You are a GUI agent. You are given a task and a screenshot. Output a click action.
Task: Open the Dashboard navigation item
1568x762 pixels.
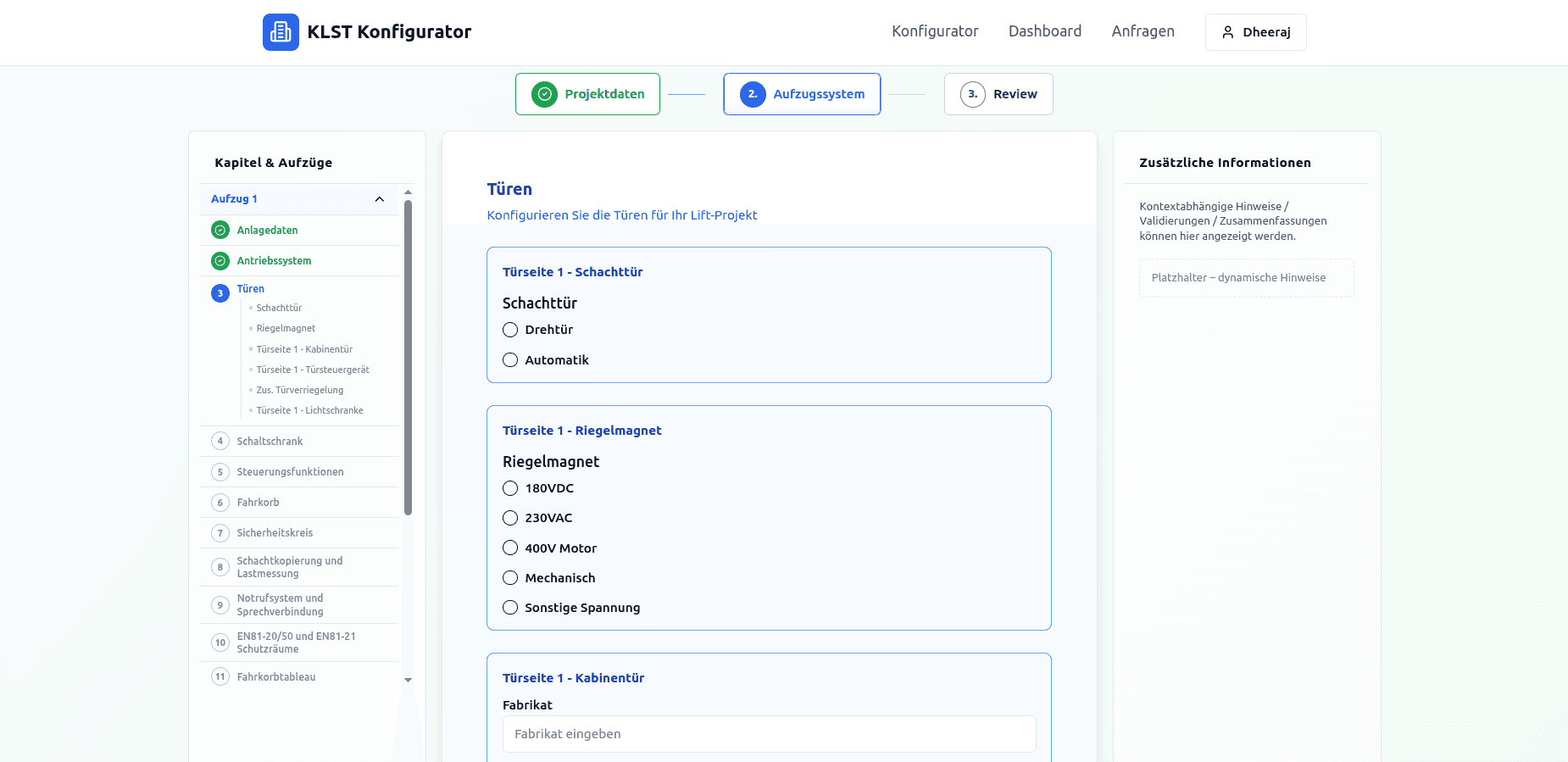click(x=1044, y=31)
